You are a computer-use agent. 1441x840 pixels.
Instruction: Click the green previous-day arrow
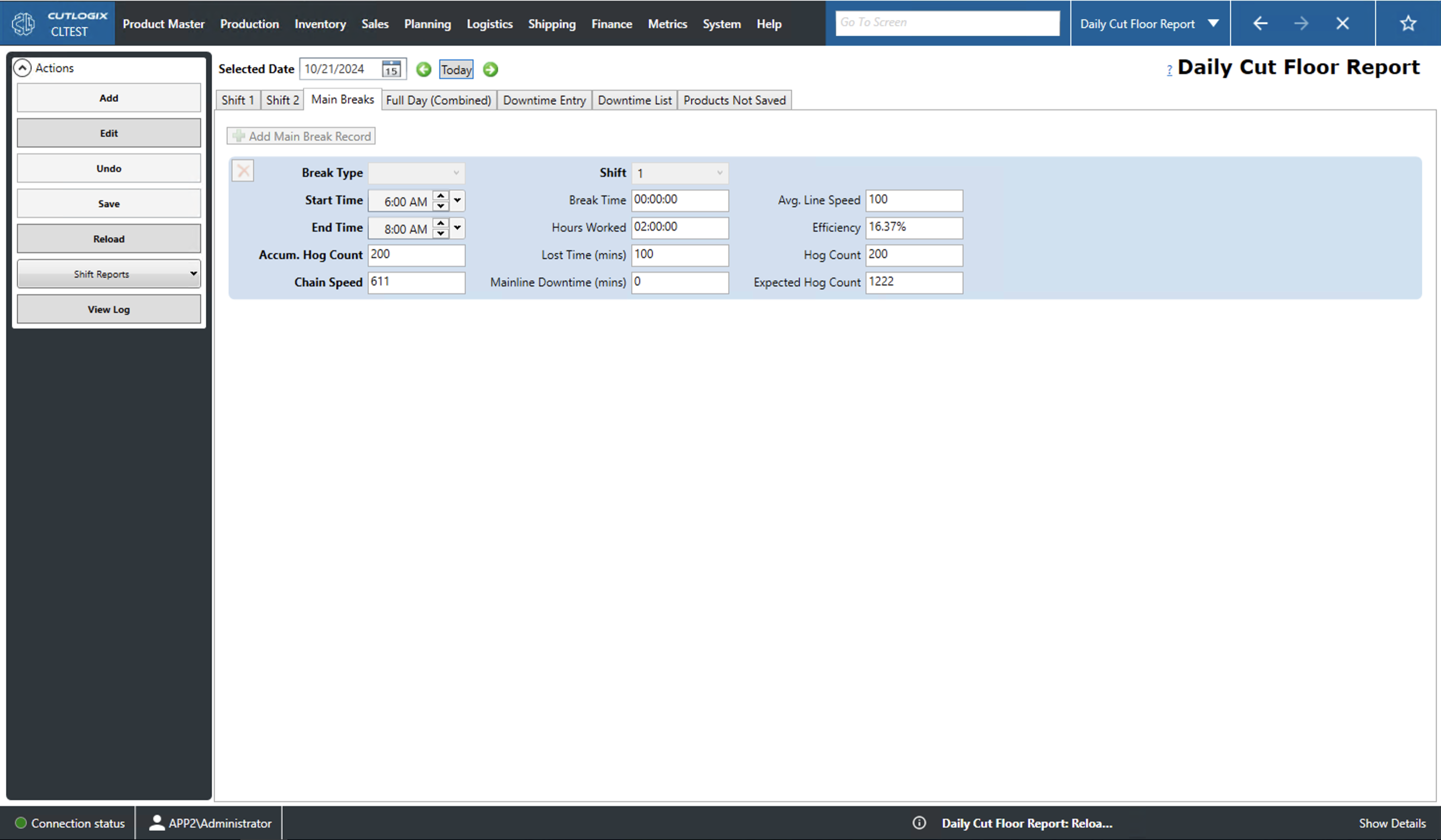423,69
